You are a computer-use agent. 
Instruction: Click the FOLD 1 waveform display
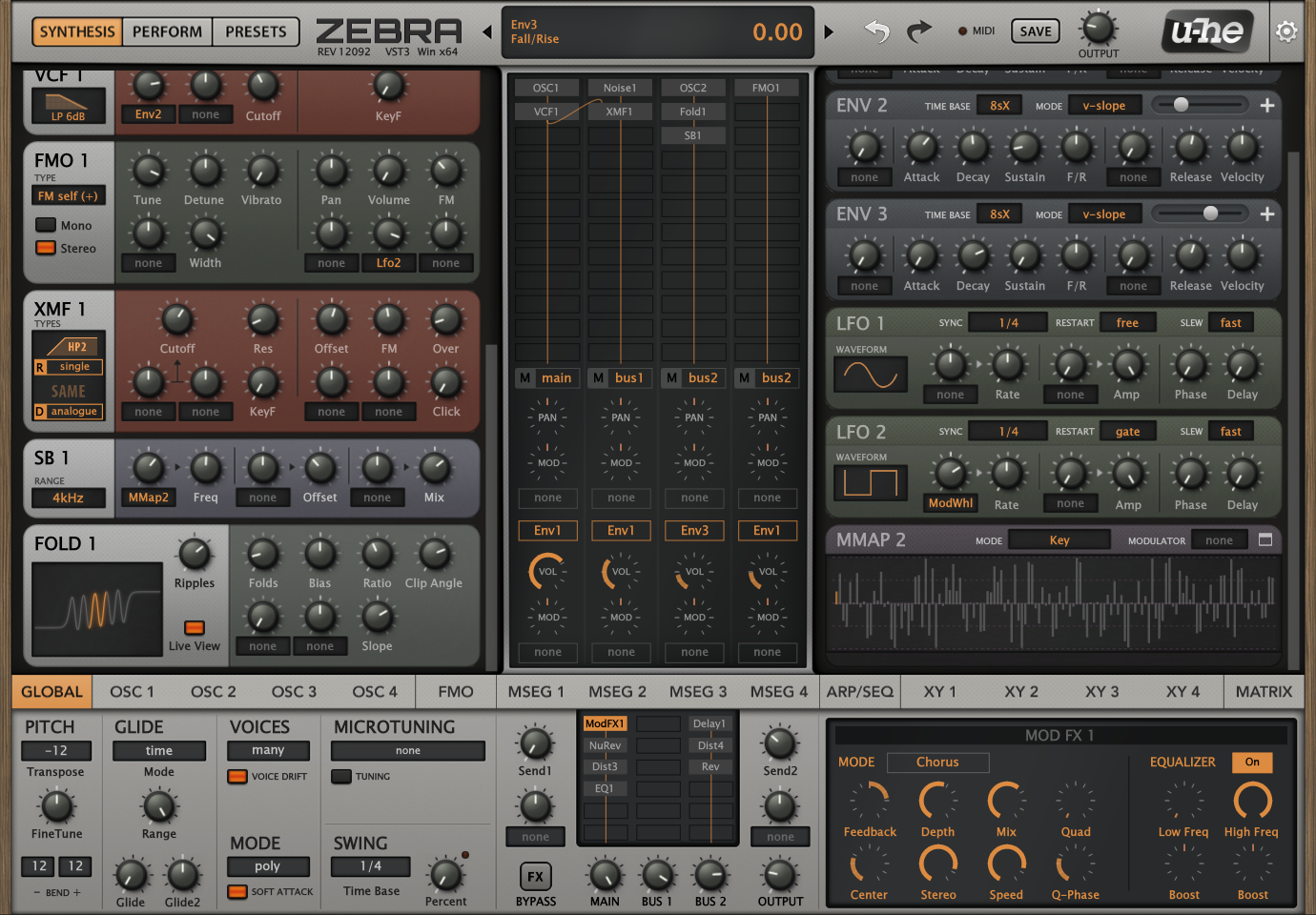(97, 608)
